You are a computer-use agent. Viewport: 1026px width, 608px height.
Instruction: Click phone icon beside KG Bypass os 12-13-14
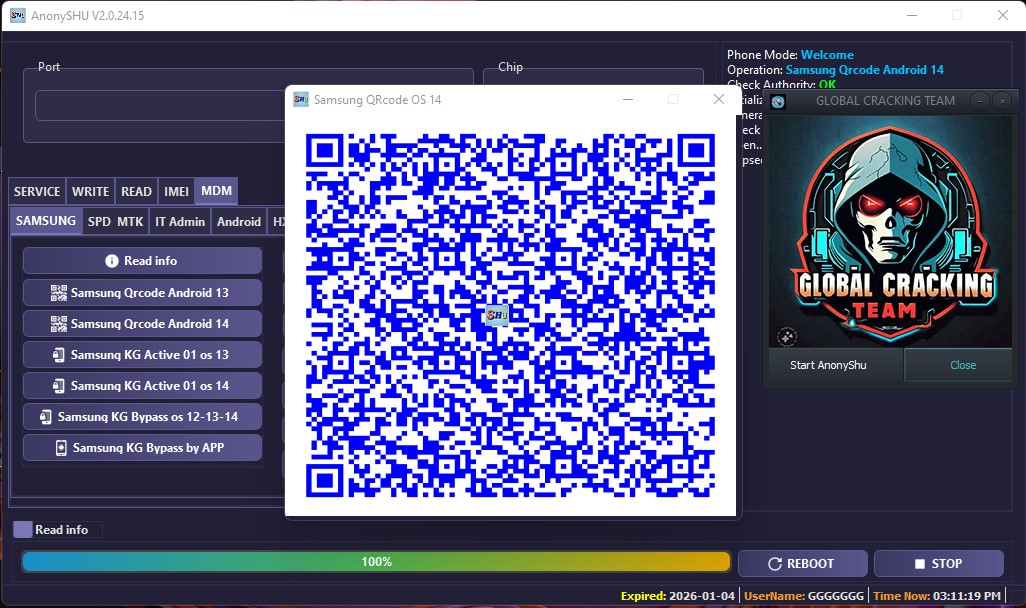pos(46,416)
